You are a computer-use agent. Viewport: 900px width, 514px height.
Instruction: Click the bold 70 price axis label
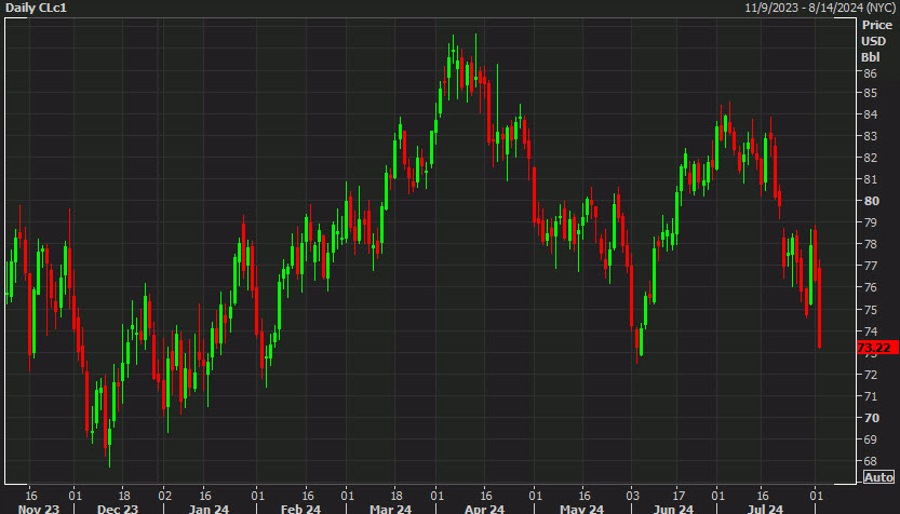click(871, 418)
